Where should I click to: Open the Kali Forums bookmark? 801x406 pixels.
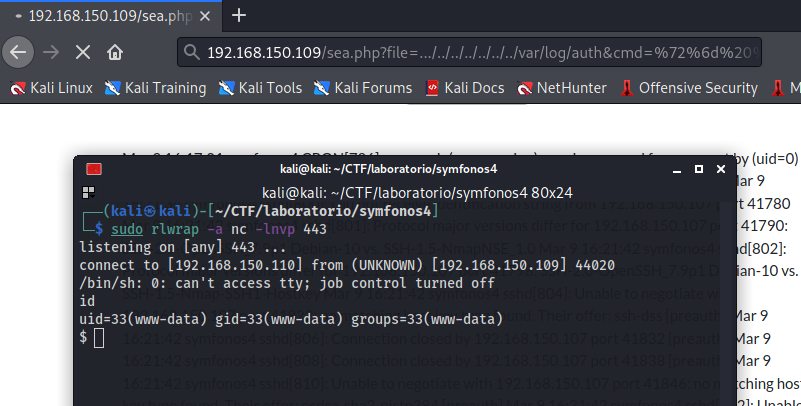tap(362, 88)
